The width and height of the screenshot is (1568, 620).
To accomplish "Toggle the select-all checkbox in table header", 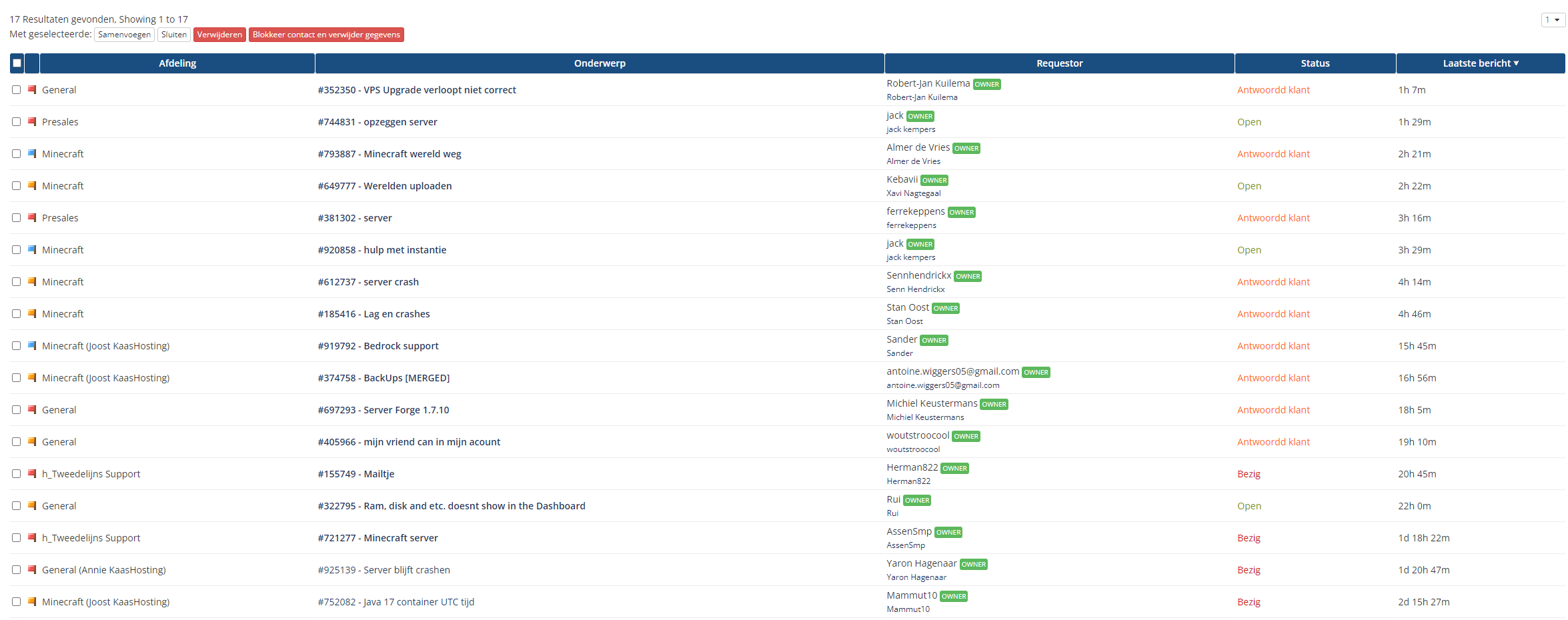I will coord(17,63).
